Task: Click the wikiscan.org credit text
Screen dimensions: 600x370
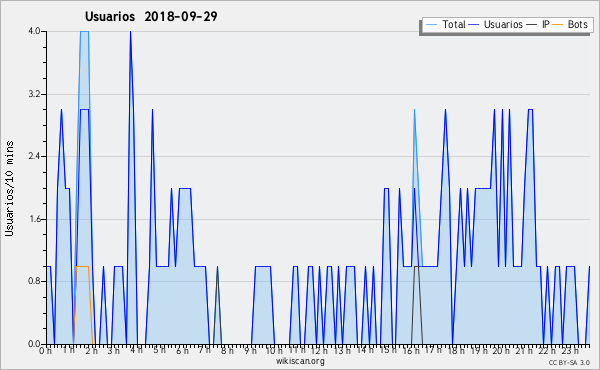Action: [300, 361]
